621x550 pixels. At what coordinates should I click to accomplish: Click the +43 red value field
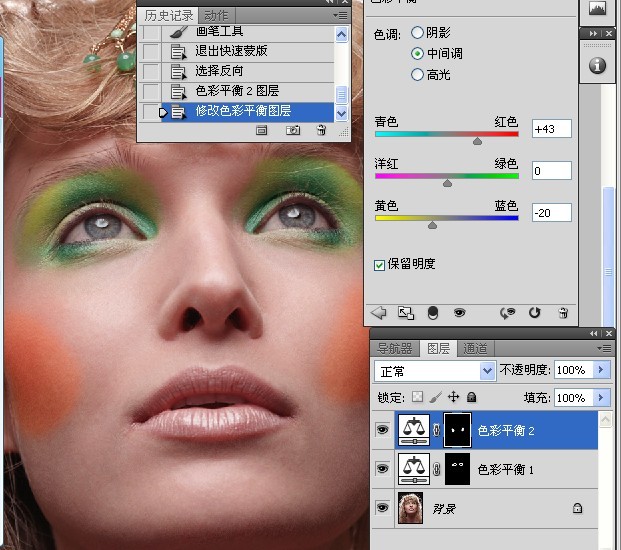click(x=552, y=129)
